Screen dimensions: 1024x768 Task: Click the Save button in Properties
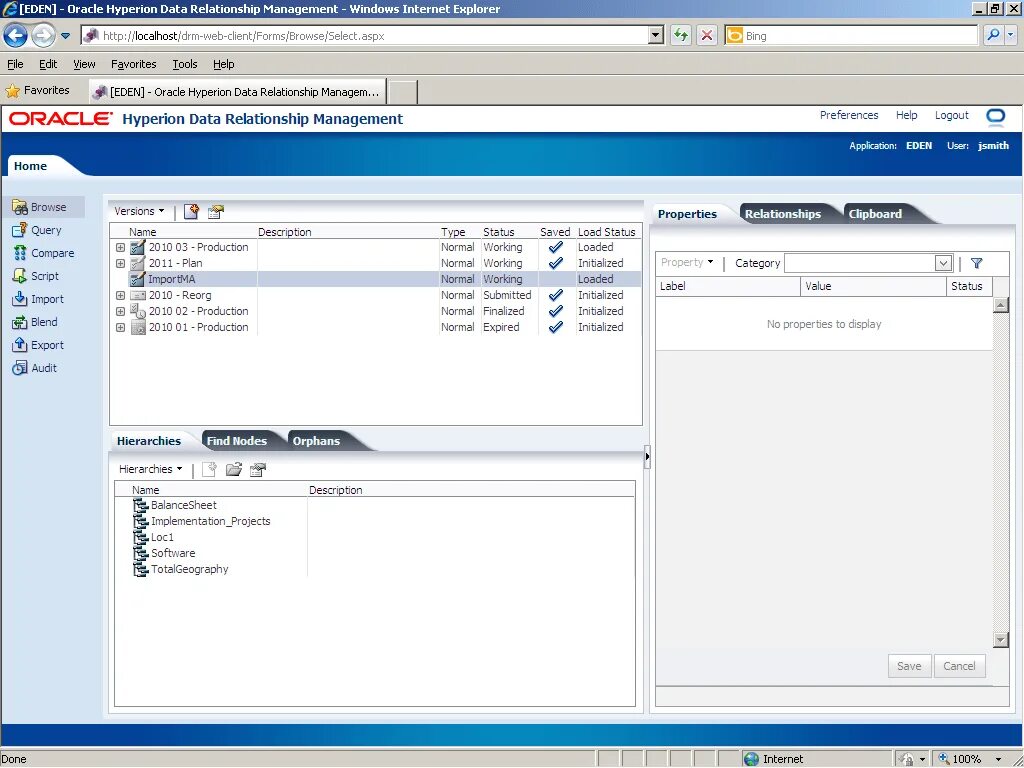click(x=909, y=666)
